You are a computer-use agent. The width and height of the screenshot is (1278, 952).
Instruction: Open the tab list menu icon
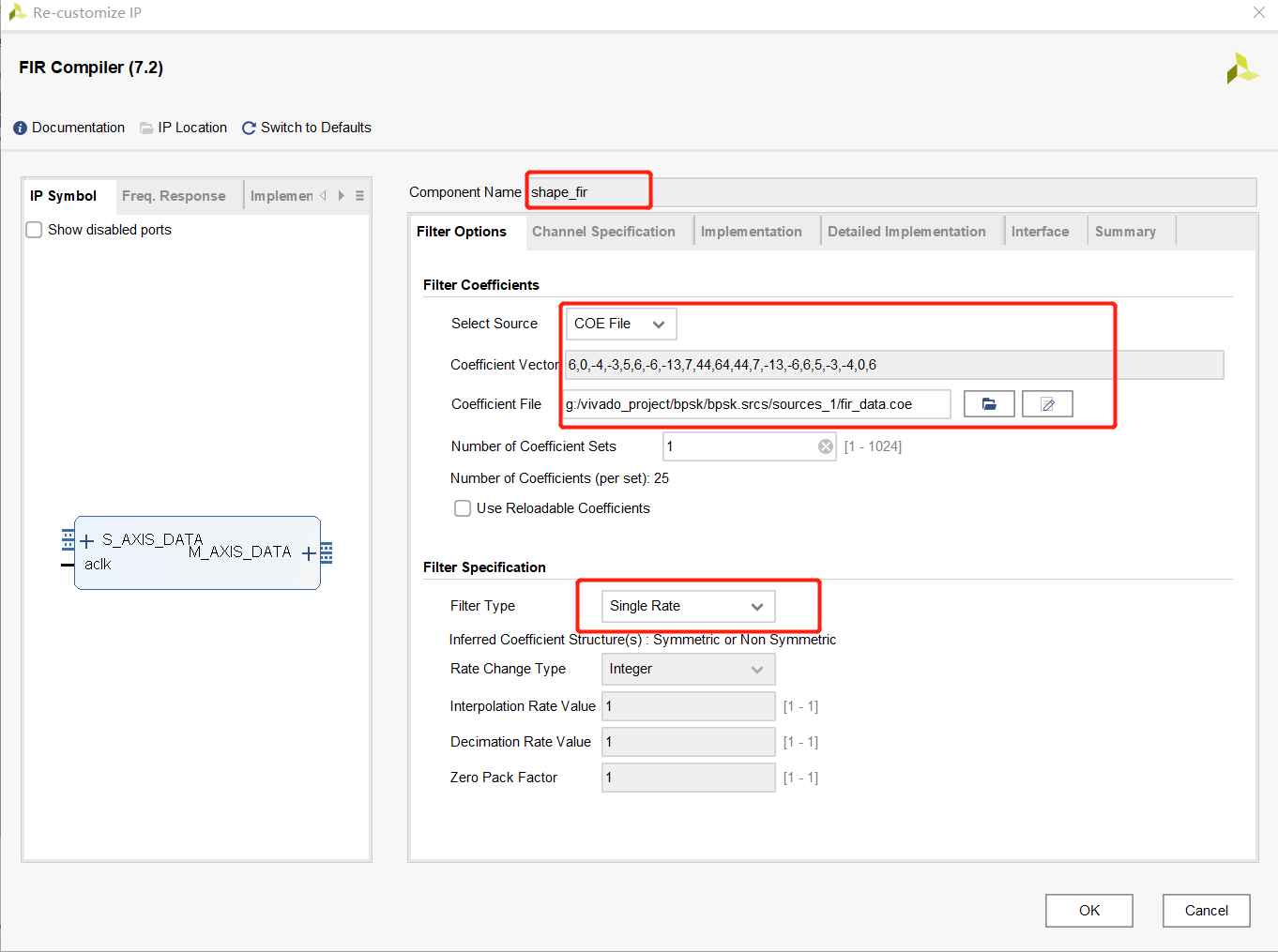[359, 196]
